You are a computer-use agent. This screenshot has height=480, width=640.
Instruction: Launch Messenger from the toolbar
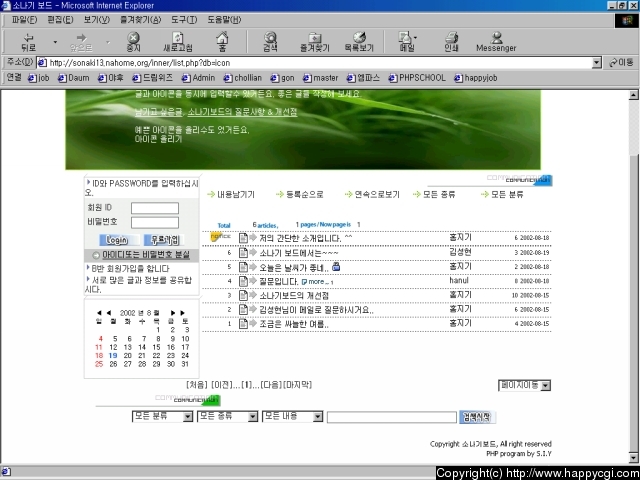pyautogui.click(x=496, y=42)
